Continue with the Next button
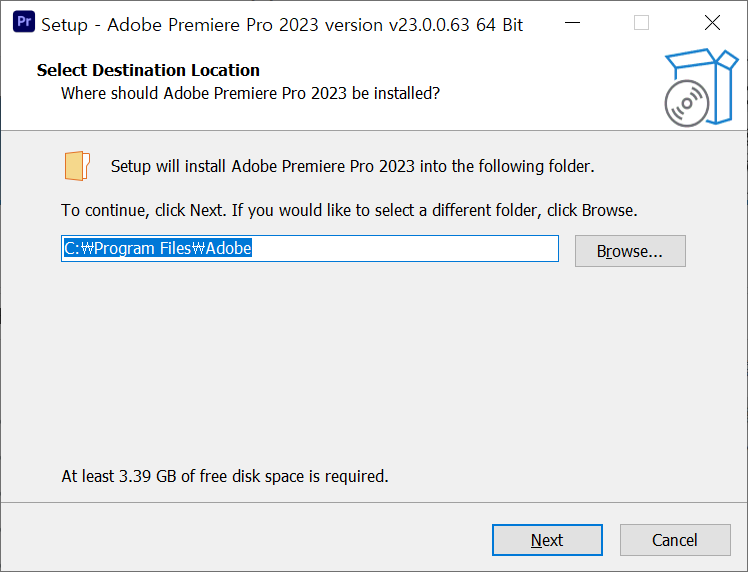Screen dimensions: 748x572 [547, 540]
